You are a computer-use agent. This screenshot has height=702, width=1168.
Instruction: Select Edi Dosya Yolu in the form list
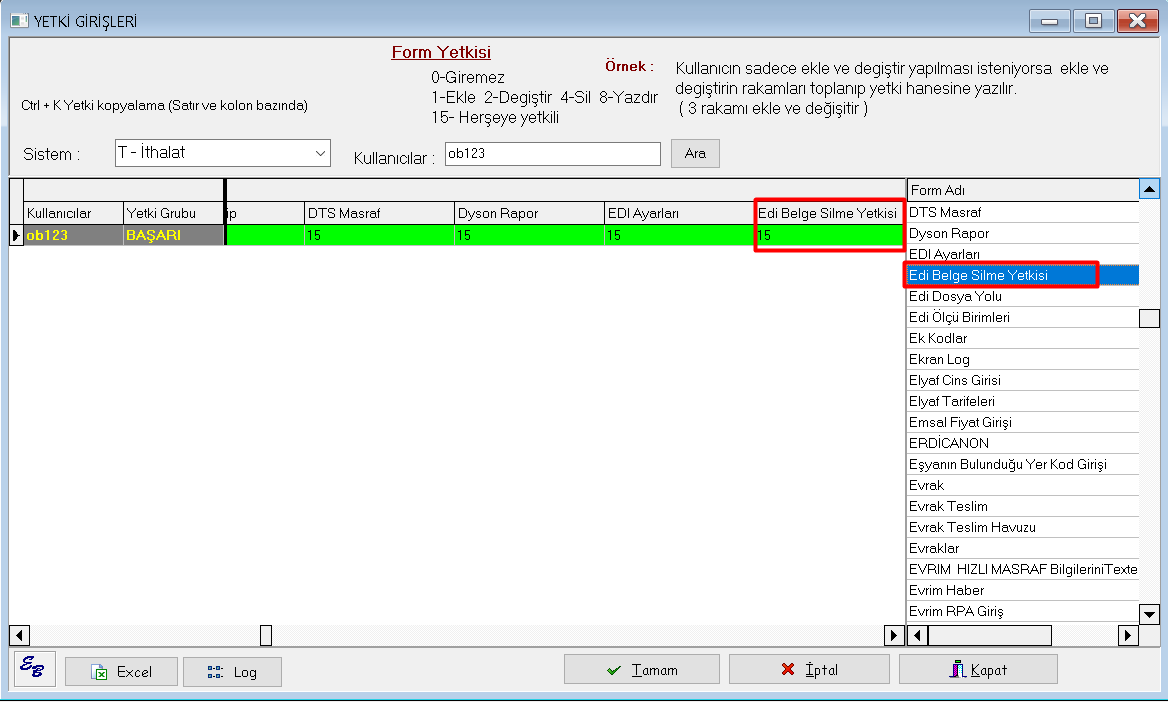pos(955,296)
